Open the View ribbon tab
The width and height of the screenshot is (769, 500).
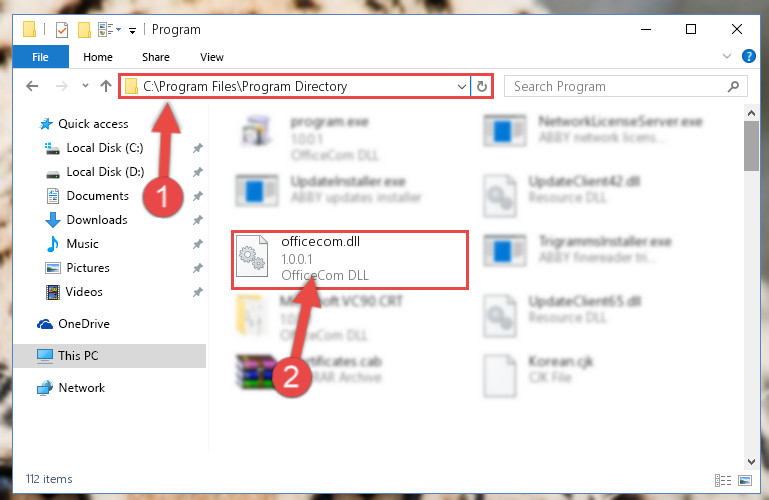point(212,57)
